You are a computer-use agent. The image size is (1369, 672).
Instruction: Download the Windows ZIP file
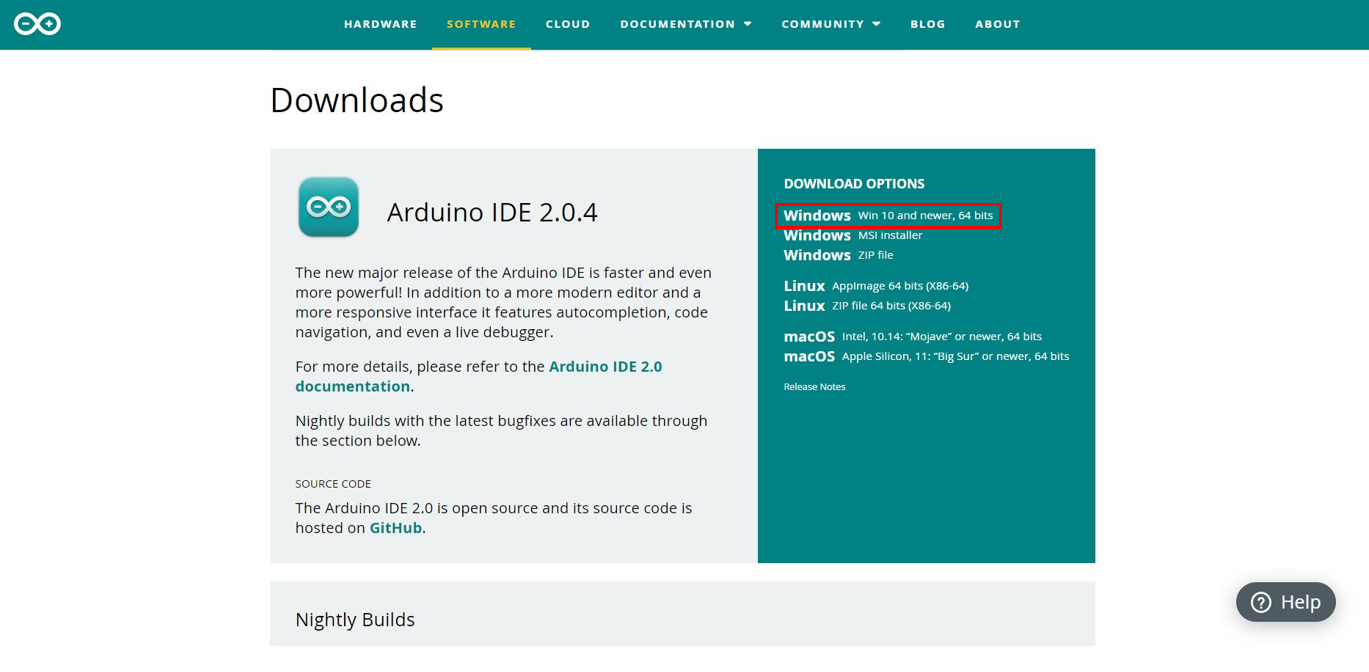[x=838, y=255]
